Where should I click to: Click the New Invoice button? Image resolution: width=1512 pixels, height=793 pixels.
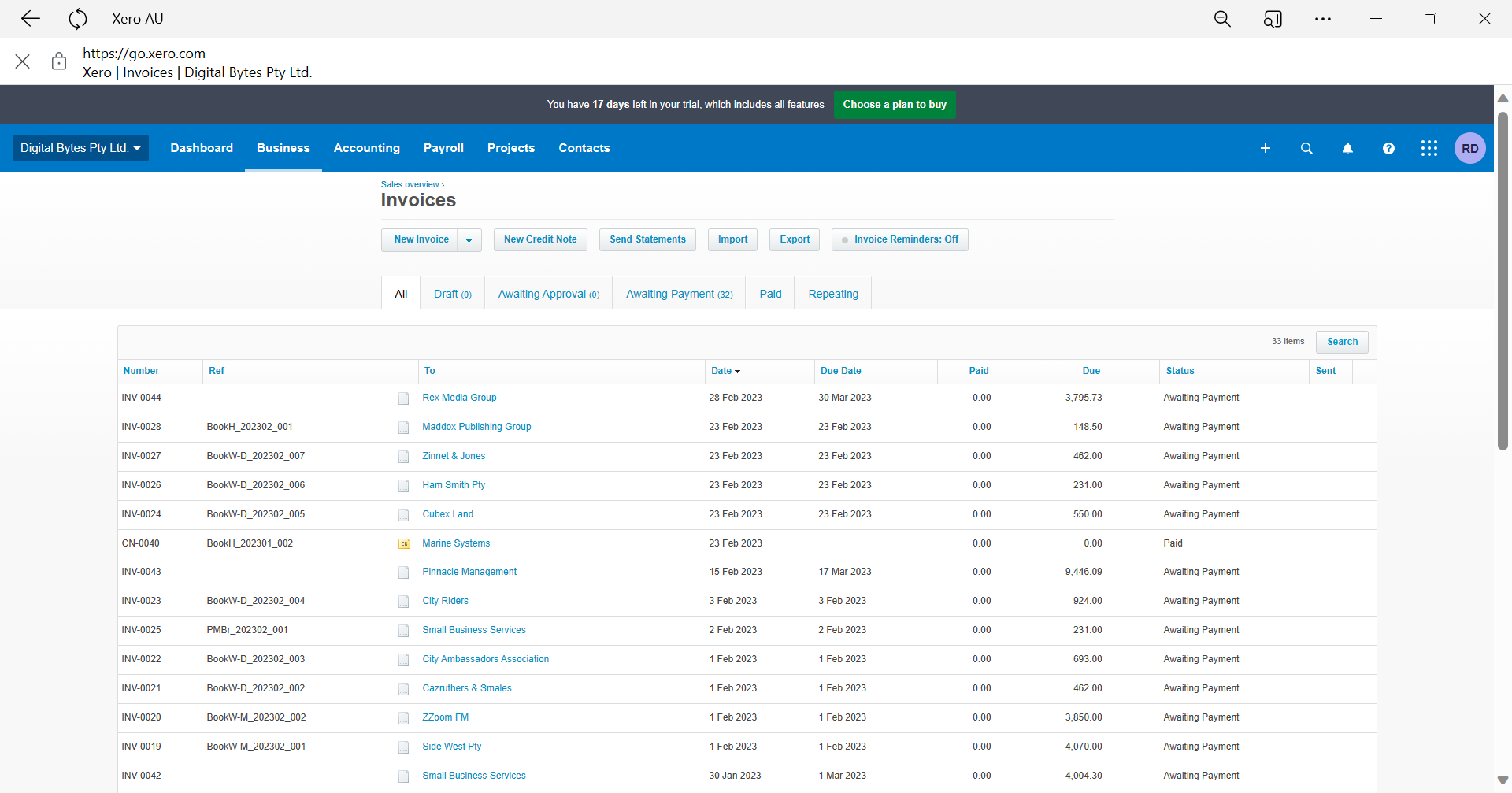pos(421,239)
